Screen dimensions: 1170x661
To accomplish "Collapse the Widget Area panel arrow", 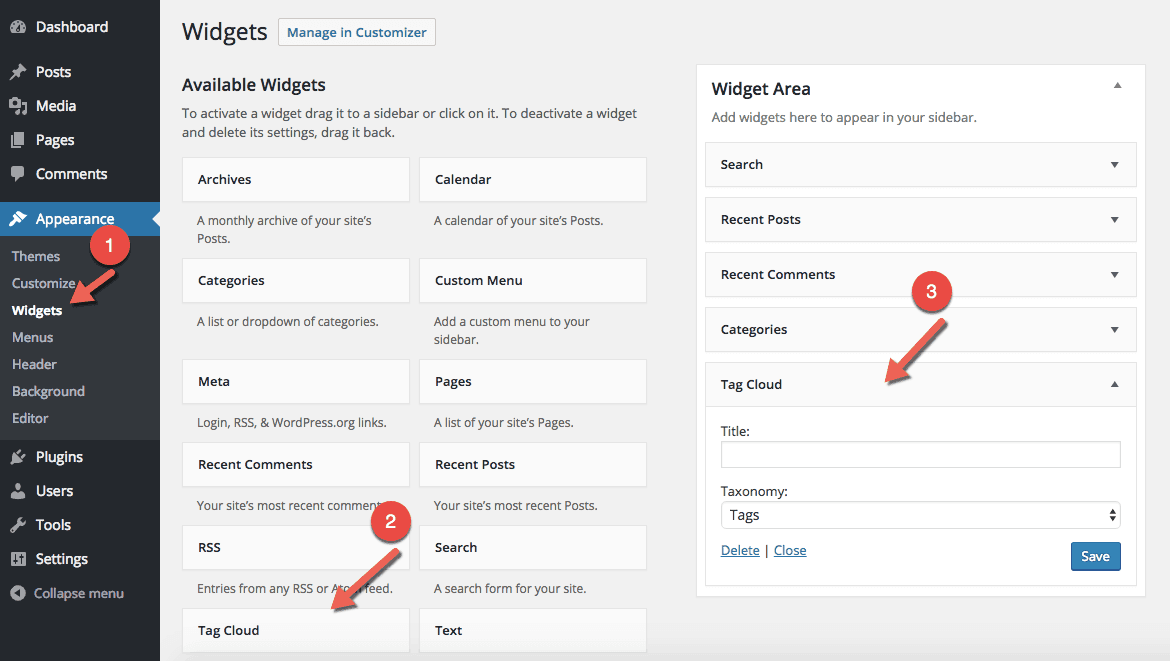I will [1117, 86].
